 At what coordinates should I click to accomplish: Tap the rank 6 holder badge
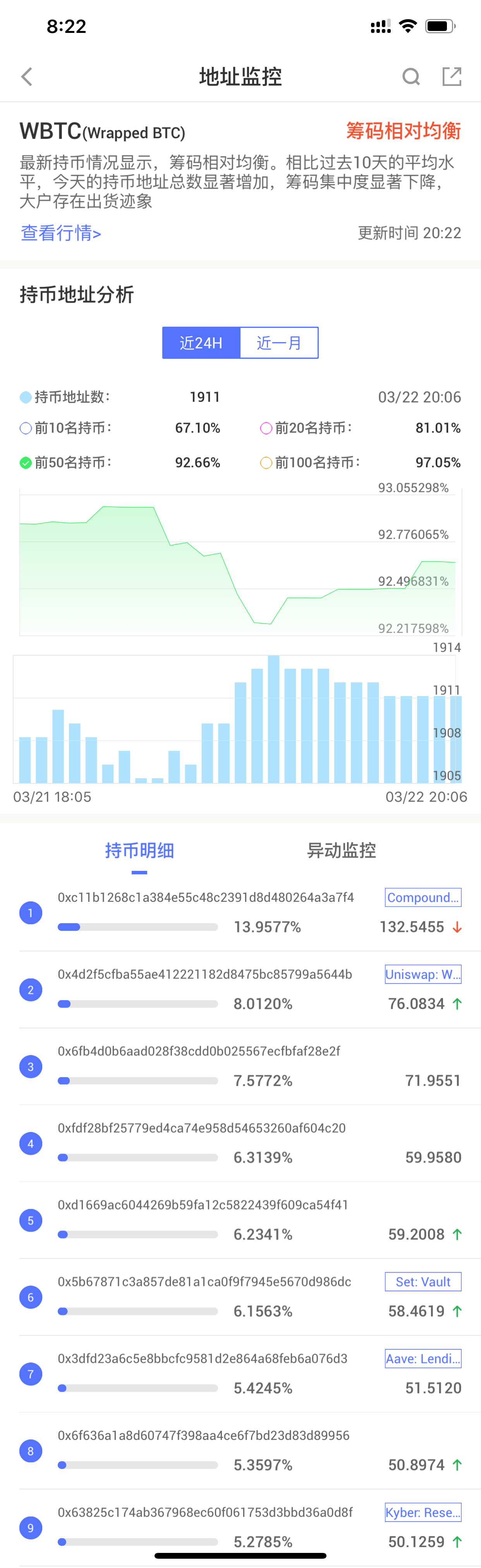tap(31, 1297)
